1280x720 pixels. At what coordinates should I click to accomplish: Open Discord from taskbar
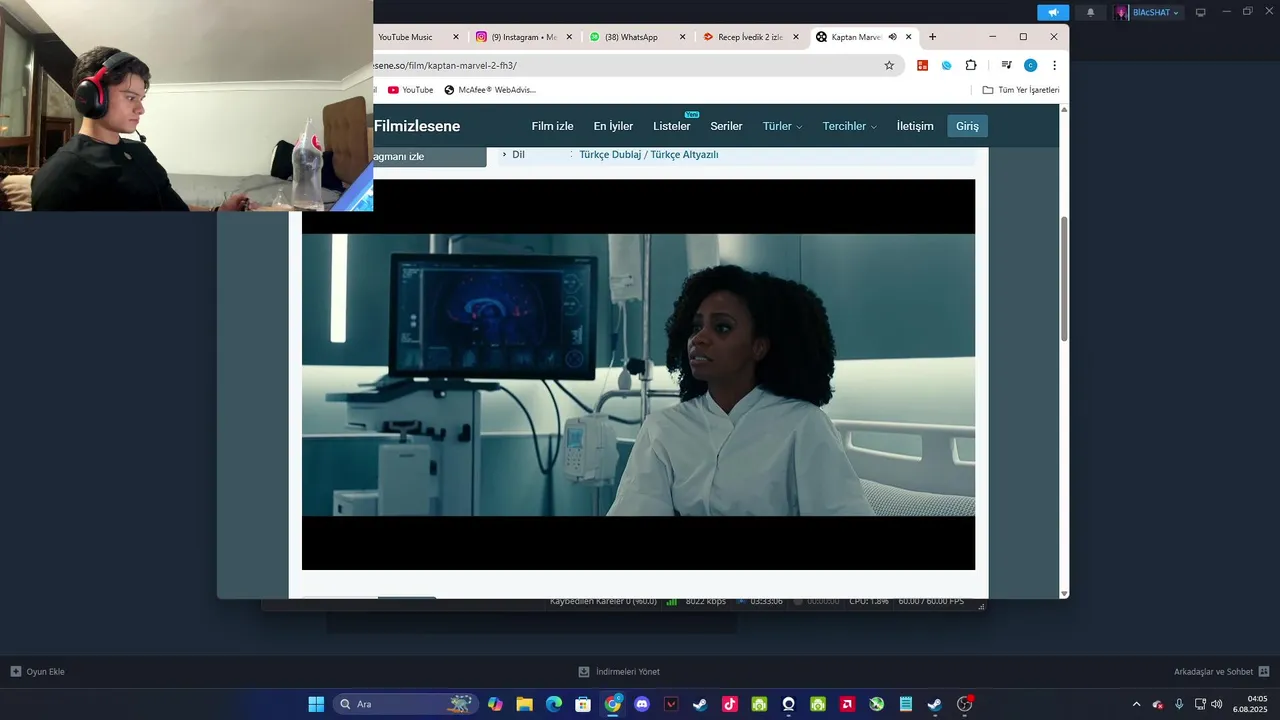pos(642,704)
